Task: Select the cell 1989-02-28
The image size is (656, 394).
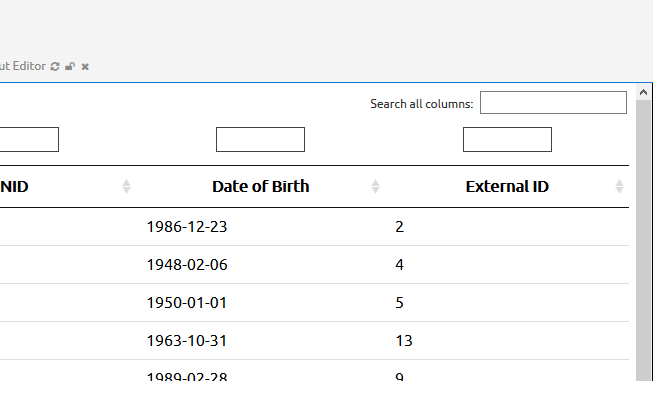Action: (x=187, y=376)
